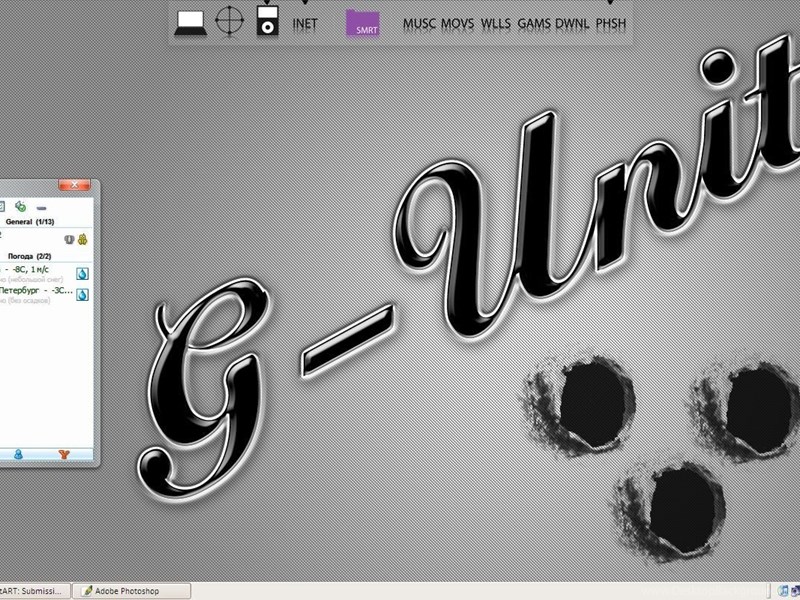Viewport: 800px width, 600px height.
Task: Open the GAMS dock shortcut
Action: click(534, 23)
